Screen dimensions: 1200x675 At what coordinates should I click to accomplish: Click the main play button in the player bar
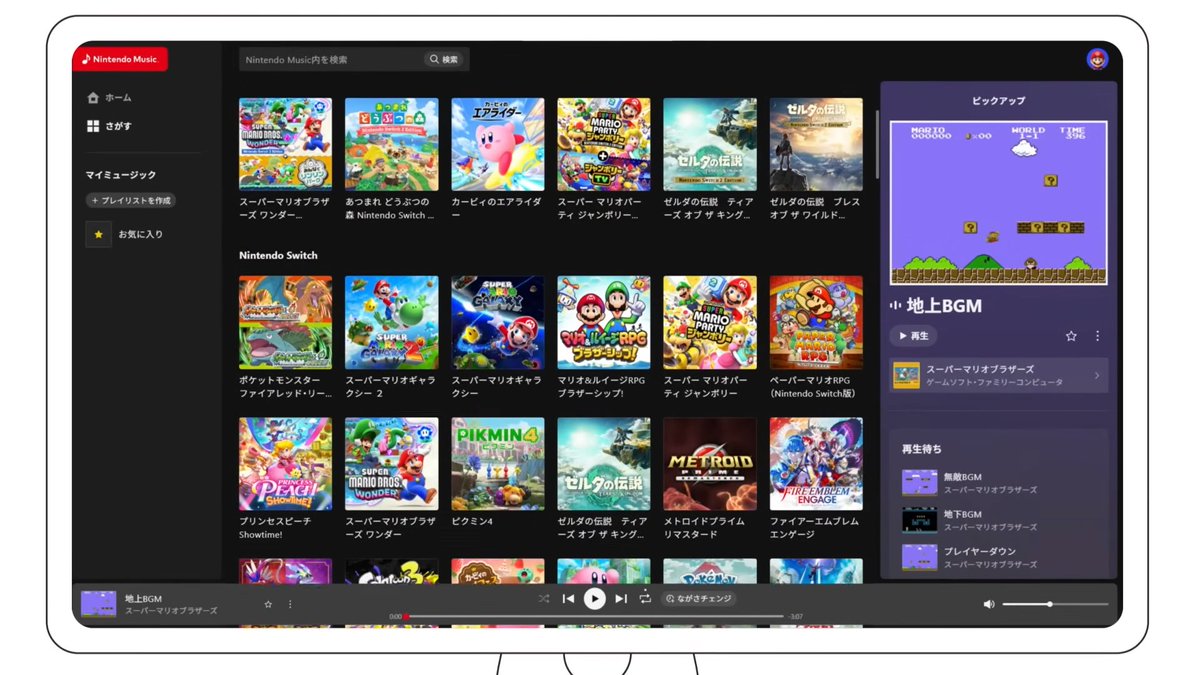[594, 598]
